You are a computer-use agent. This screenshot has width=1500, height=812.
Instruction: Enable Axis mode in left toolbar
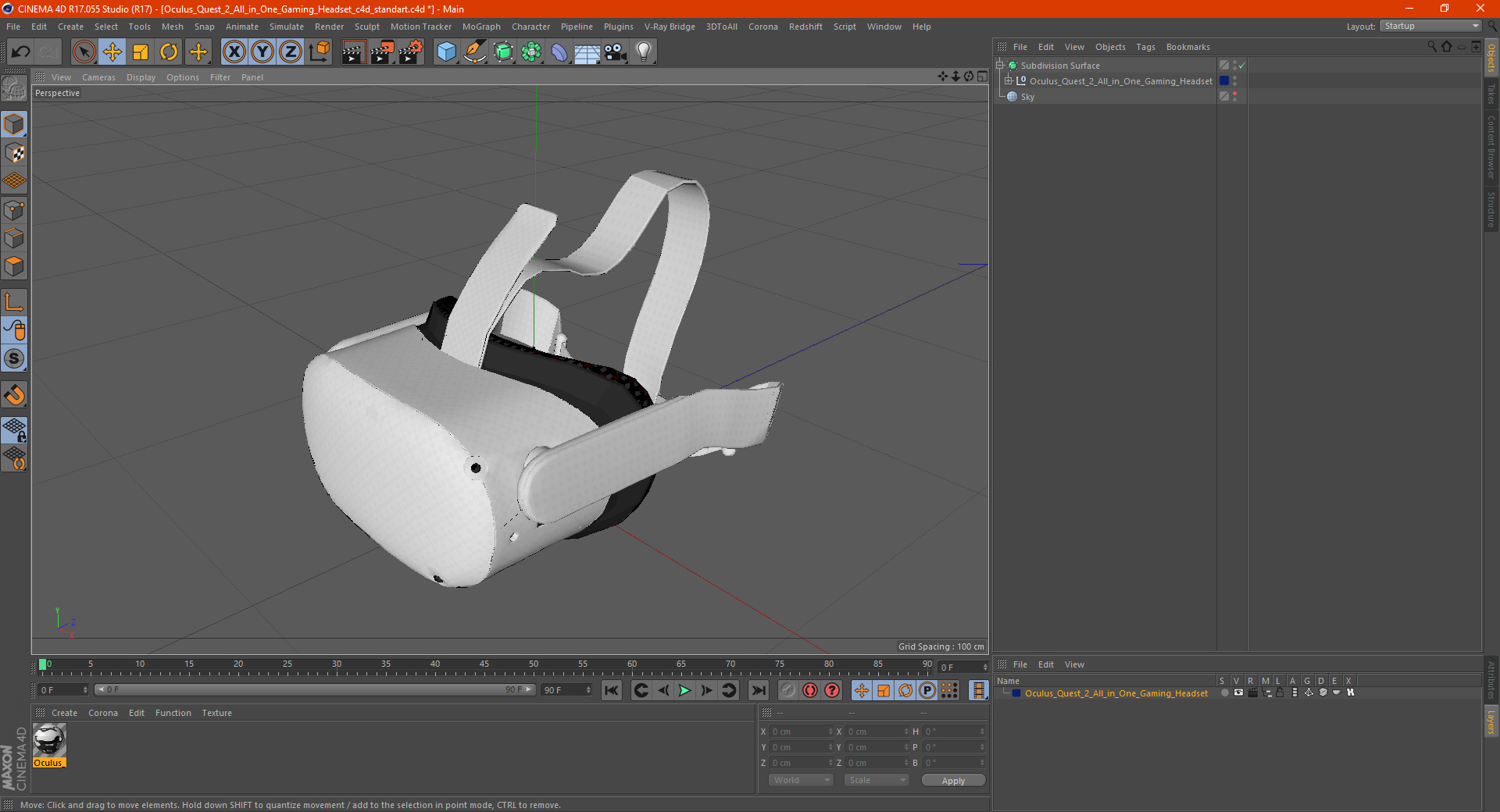pos(14,302)
